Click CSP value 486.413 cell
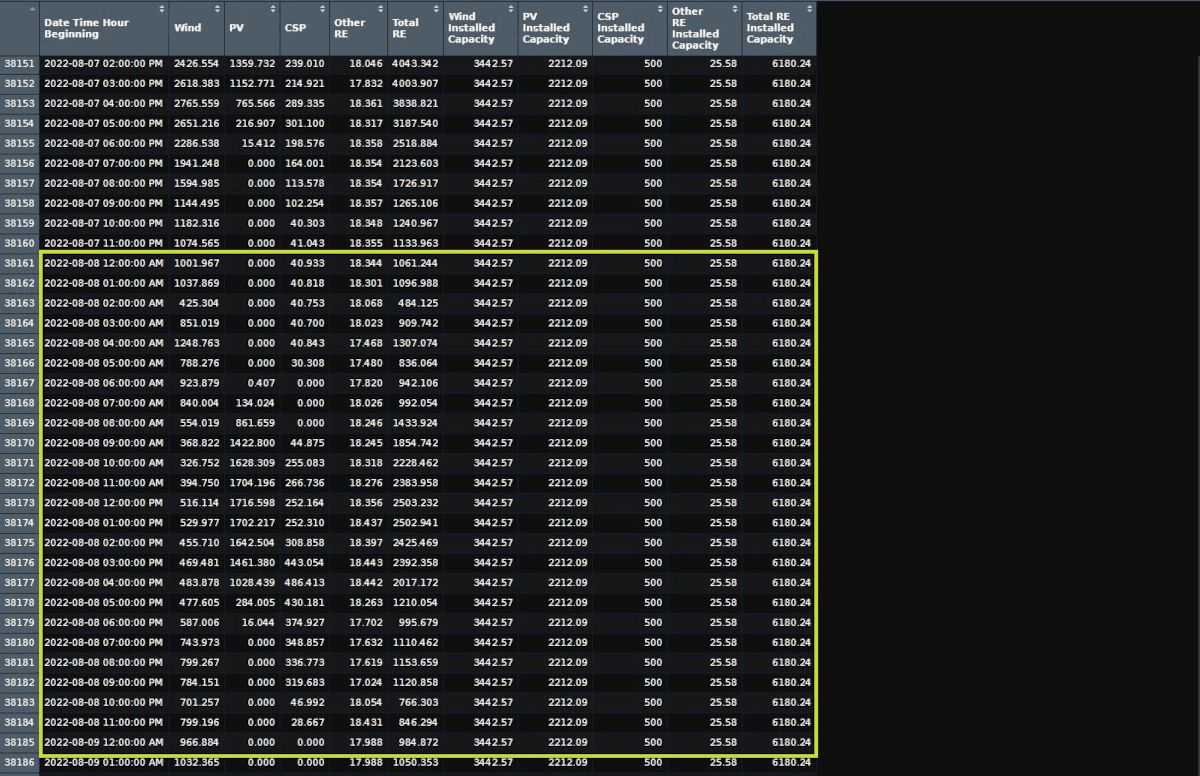The width and height of the screenshot is (1200, 776). click(x=303, y=583)
